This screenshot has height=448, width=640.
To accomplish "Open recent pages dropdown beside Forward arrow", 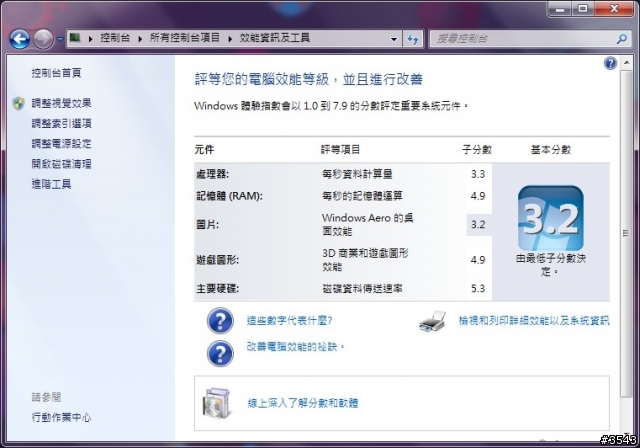I will [60, 39].
